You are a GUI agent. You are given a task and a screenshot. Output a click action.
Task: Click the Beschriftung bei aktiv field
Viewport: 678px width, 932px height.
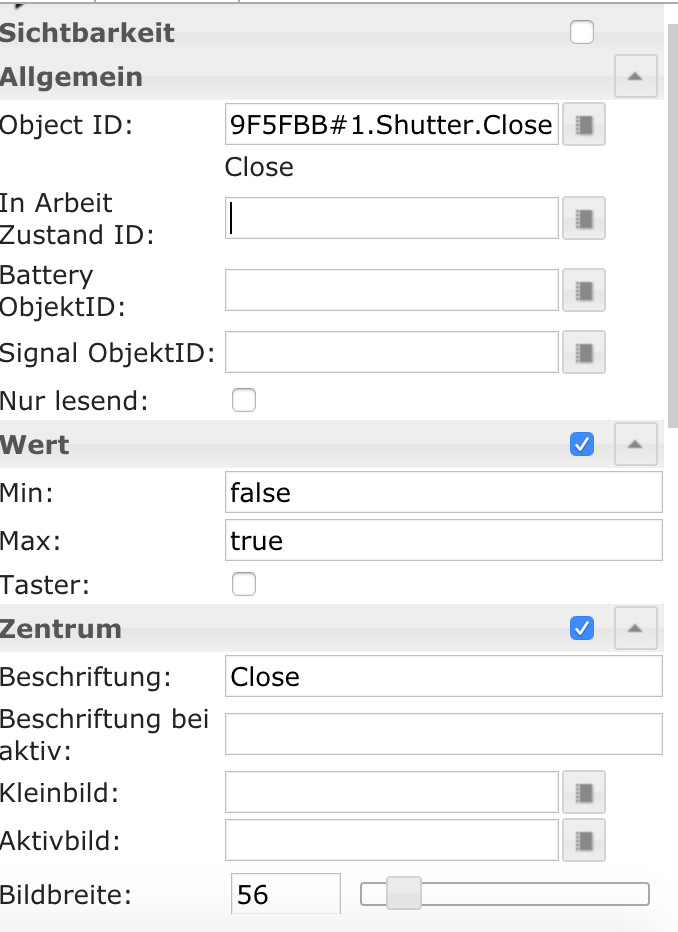coord(444,734)
